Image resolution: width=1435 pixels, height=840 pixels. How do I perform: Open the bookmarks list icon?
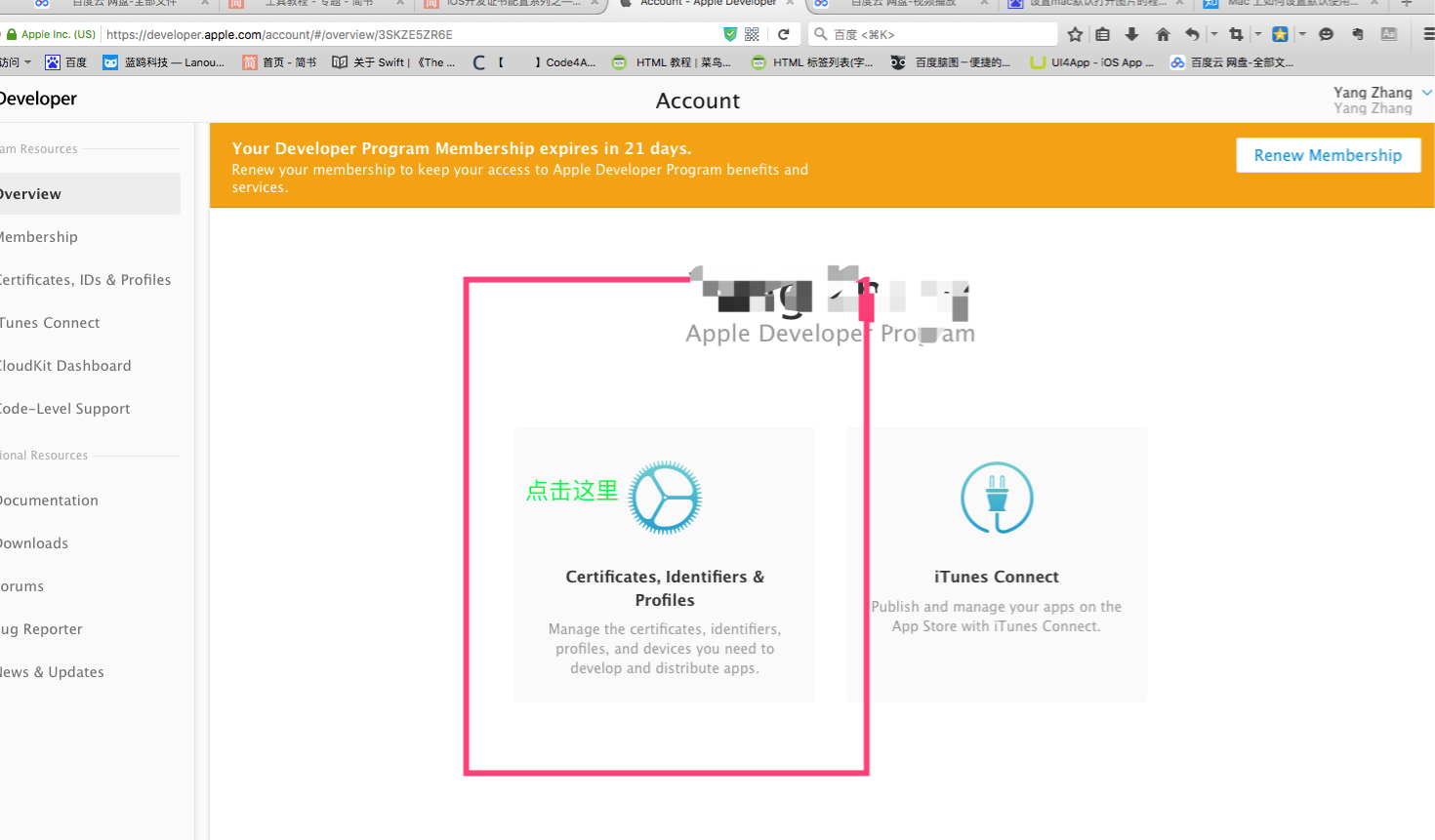[x=1102, y=34]
